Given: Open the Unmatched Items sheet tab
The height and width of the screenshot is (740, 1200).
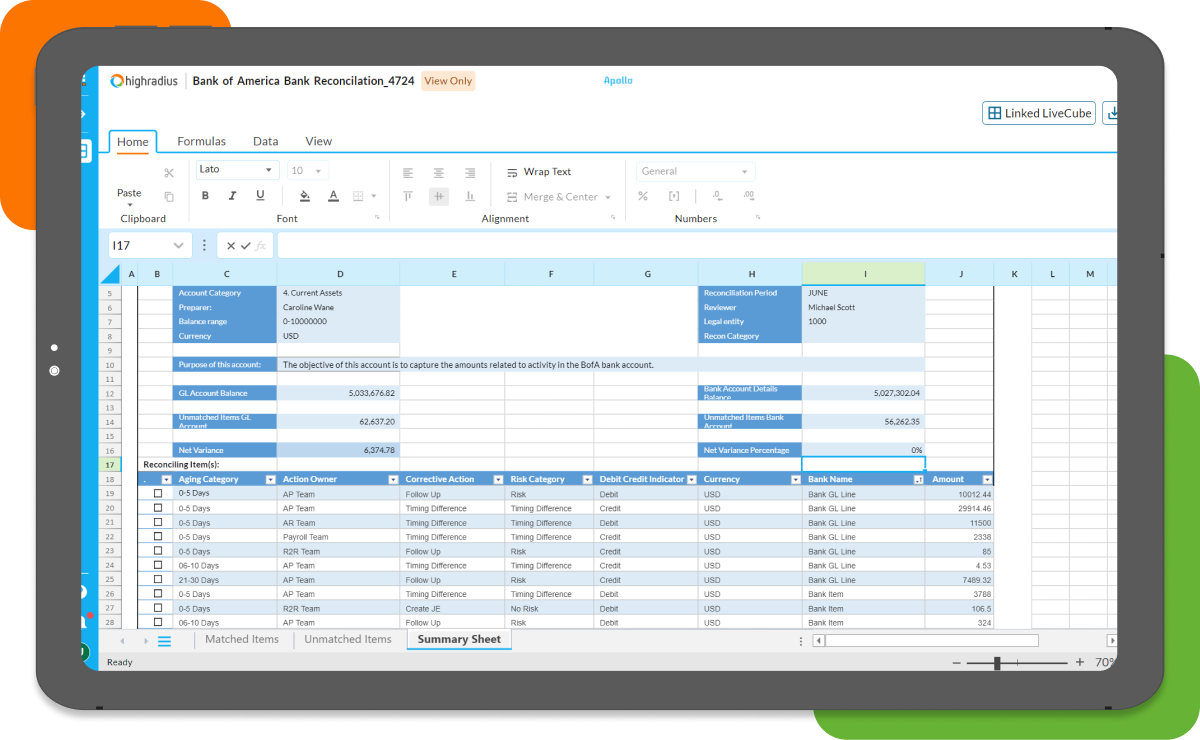Looking at the screenshot, I should [x=348, y=639].
